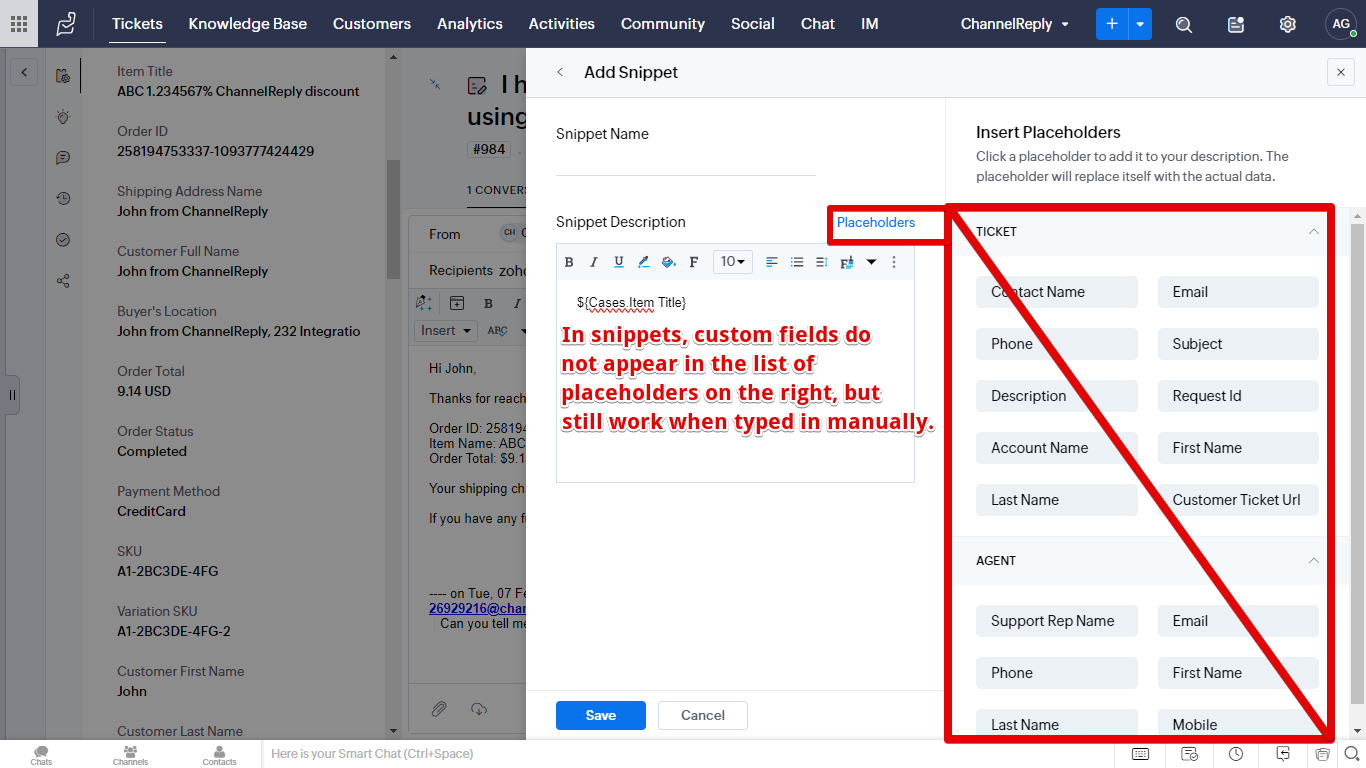Open Channels in the bottom bar
Viewport: 1366px width, 768px height.
pyautogui.click(x=130, y=755)
